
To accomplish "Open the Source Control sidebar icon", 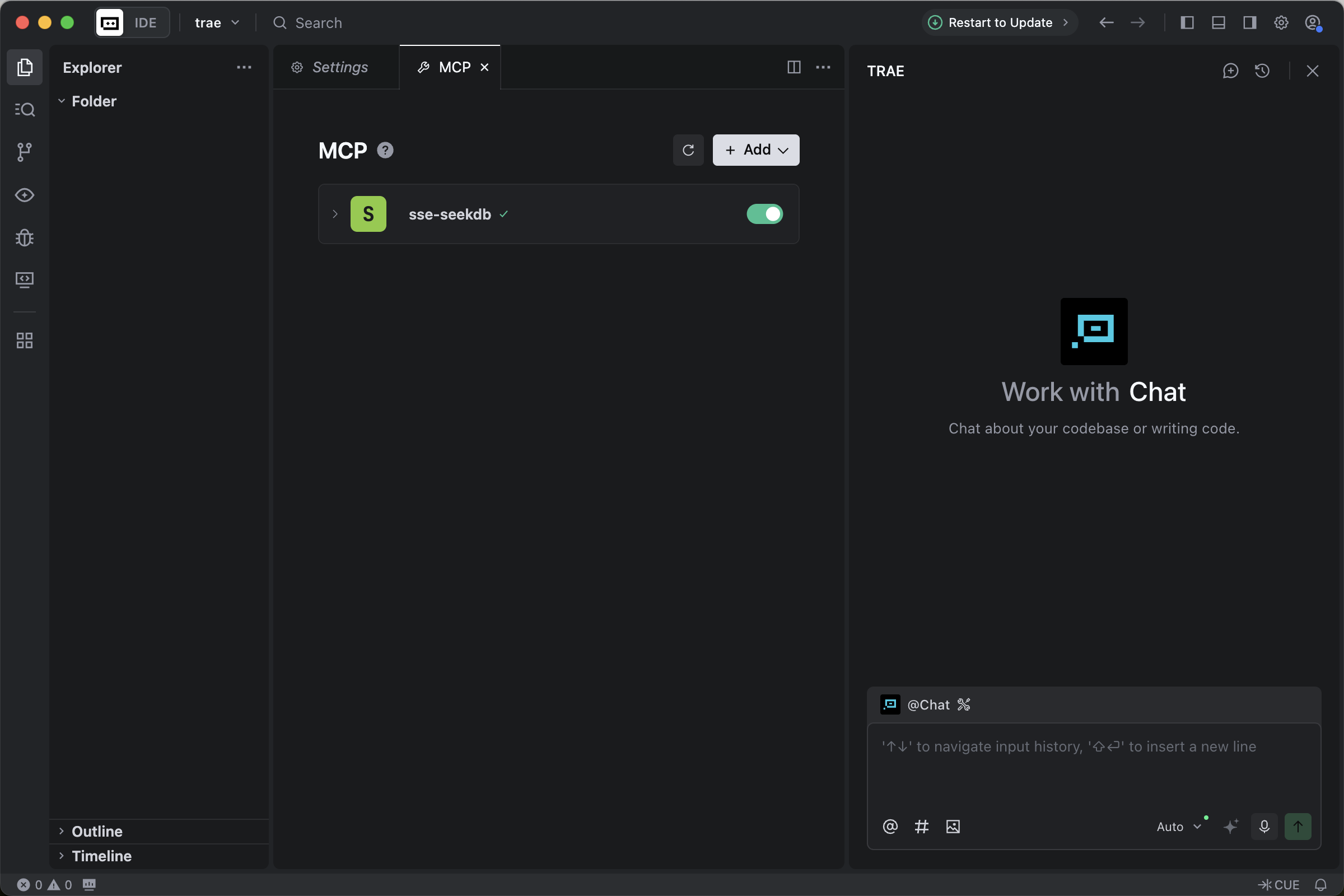I will (25, 152).
